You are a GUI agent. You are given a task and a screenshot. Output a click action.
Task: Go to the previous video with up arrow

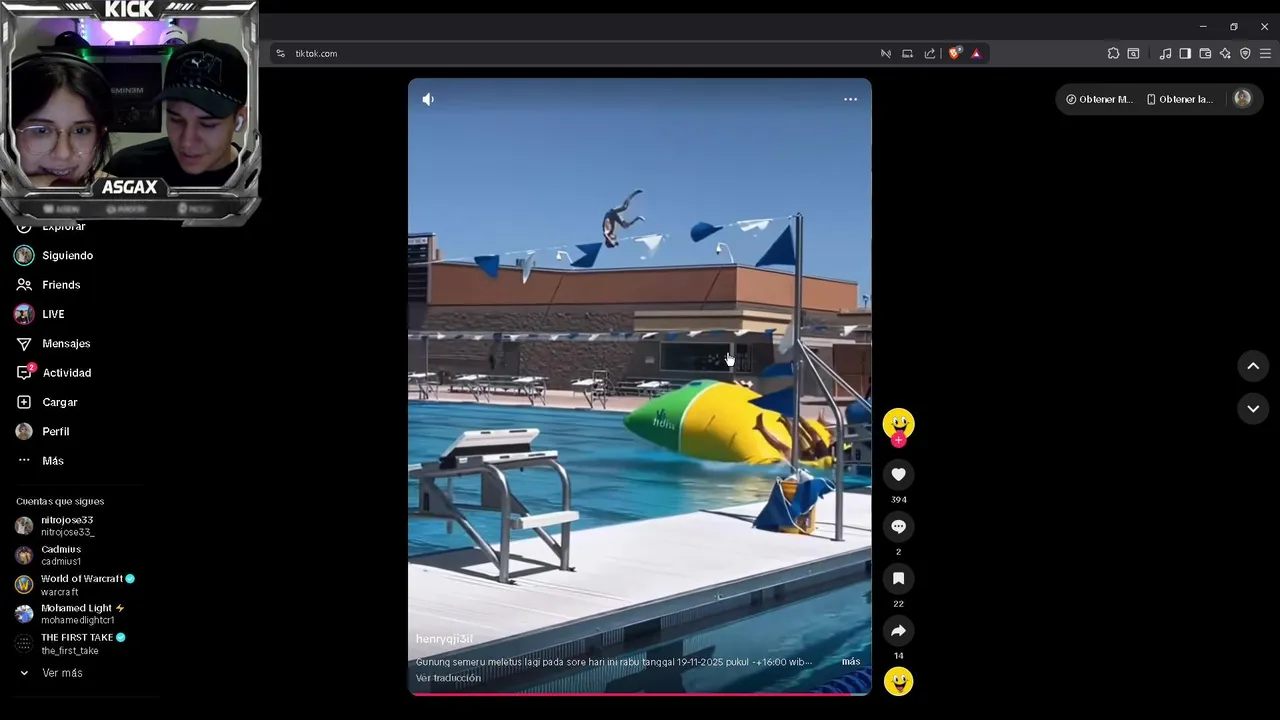1253,366
